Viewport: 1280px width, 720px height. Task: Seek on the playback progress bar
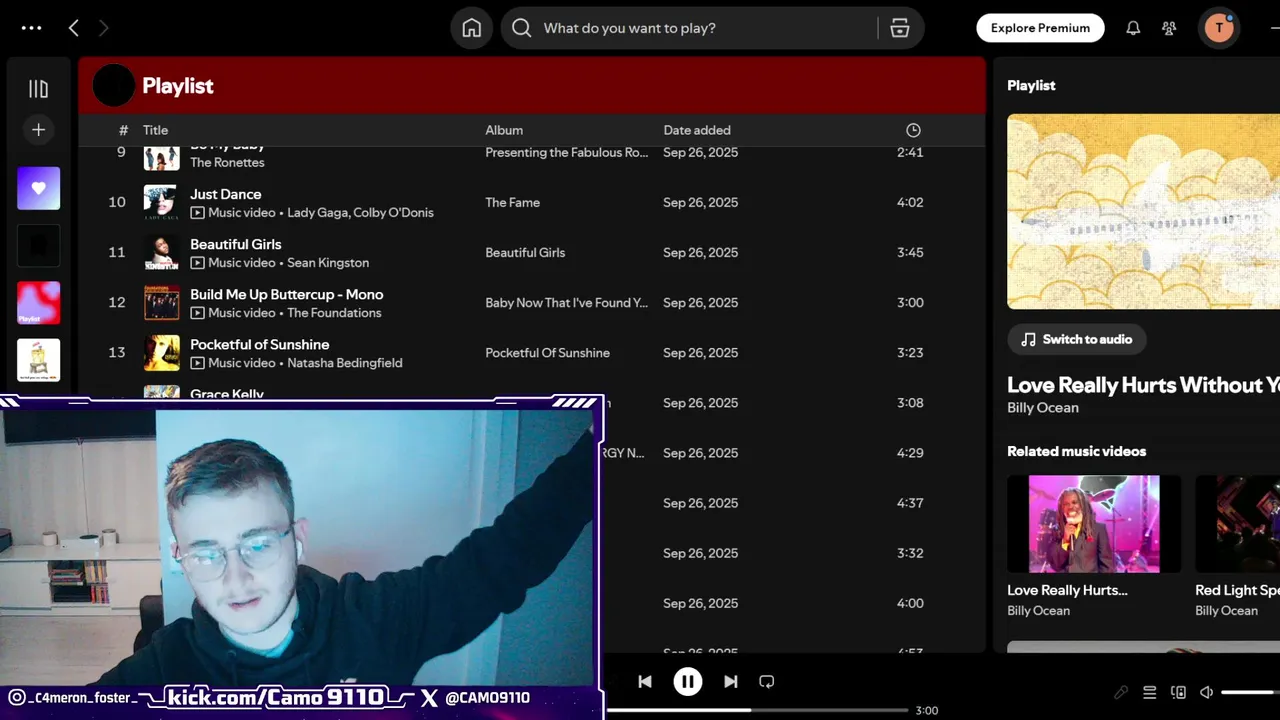click(756, 710)
